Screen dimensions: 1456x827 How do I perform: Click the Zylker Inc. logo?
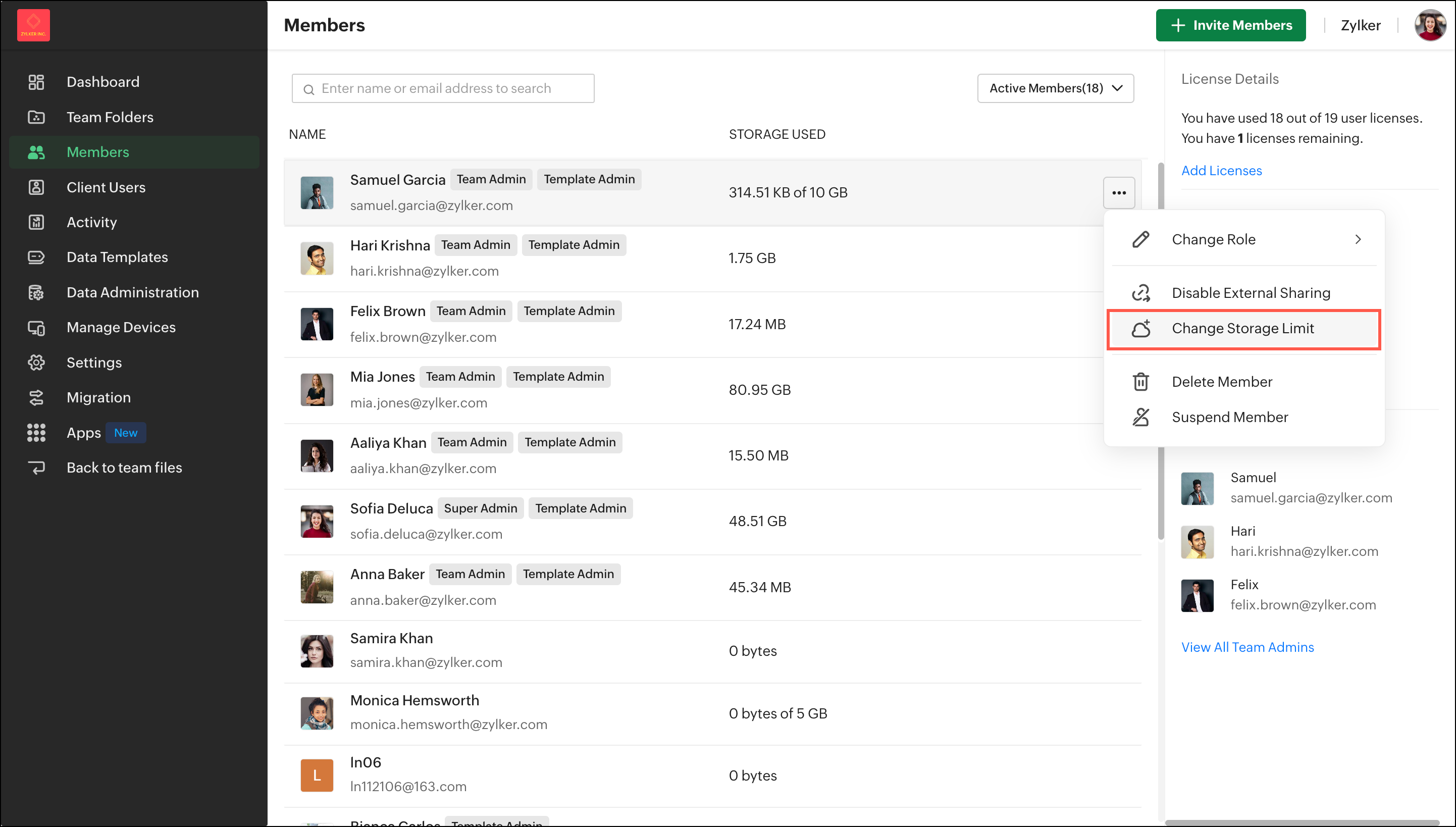tap(33, 25)
